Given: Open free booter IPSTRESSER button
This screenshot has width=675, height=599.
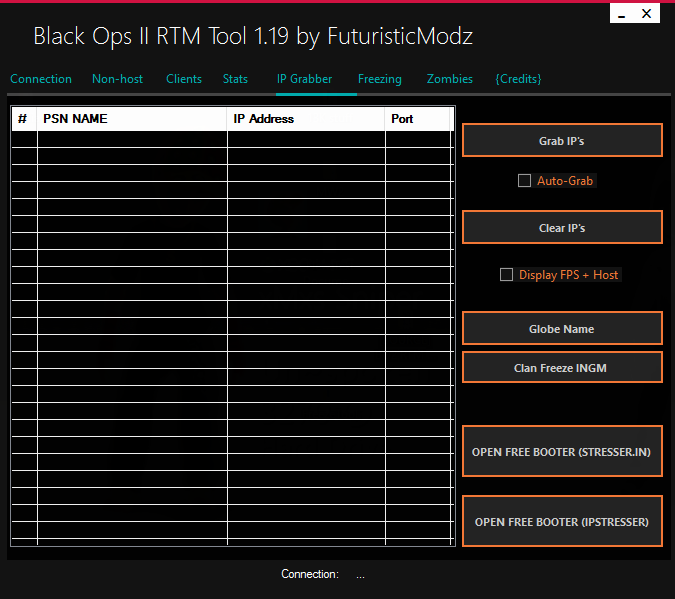Looking at the screenshot, I should 562,521.
